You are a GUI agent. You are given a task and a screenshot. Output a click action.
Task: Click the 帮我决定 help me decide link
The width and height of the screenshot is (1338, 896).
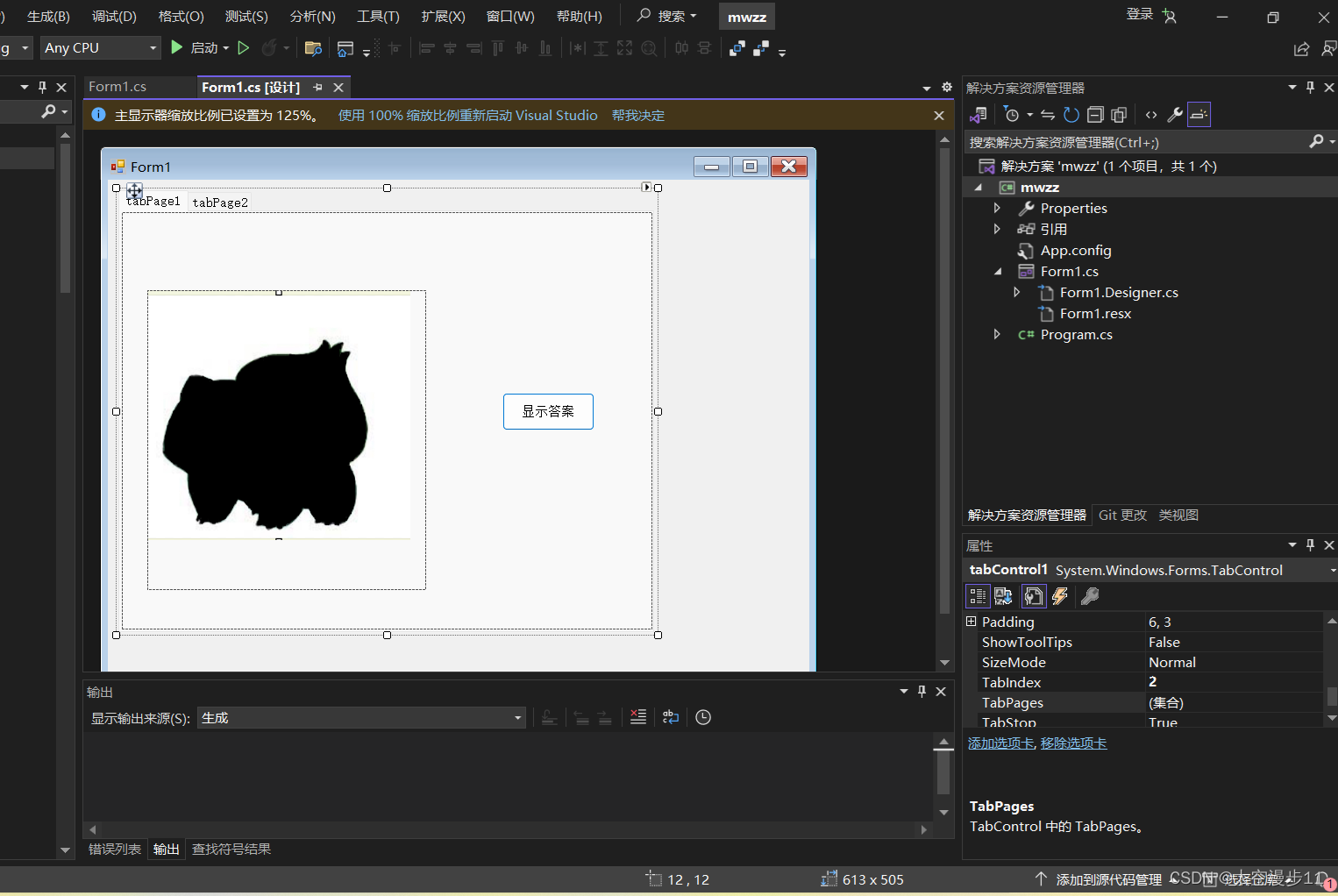coord(638,116)
